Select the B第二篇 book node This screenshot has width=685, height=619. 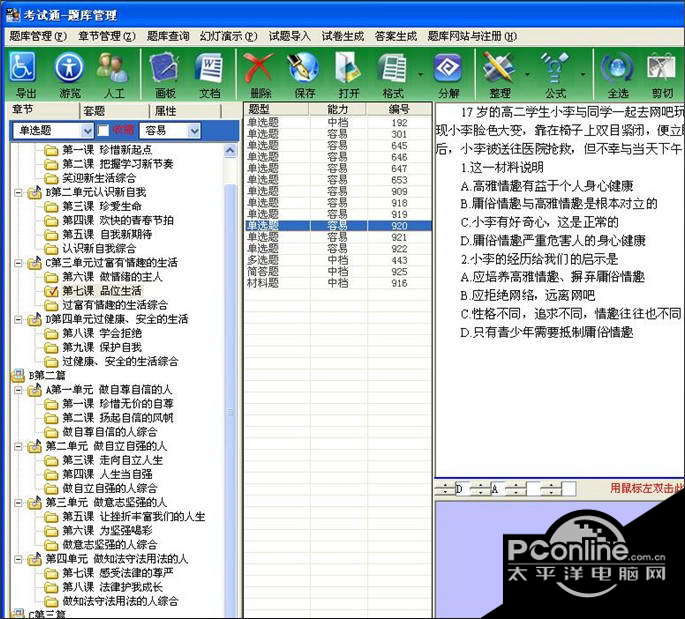tap(38, 375)
